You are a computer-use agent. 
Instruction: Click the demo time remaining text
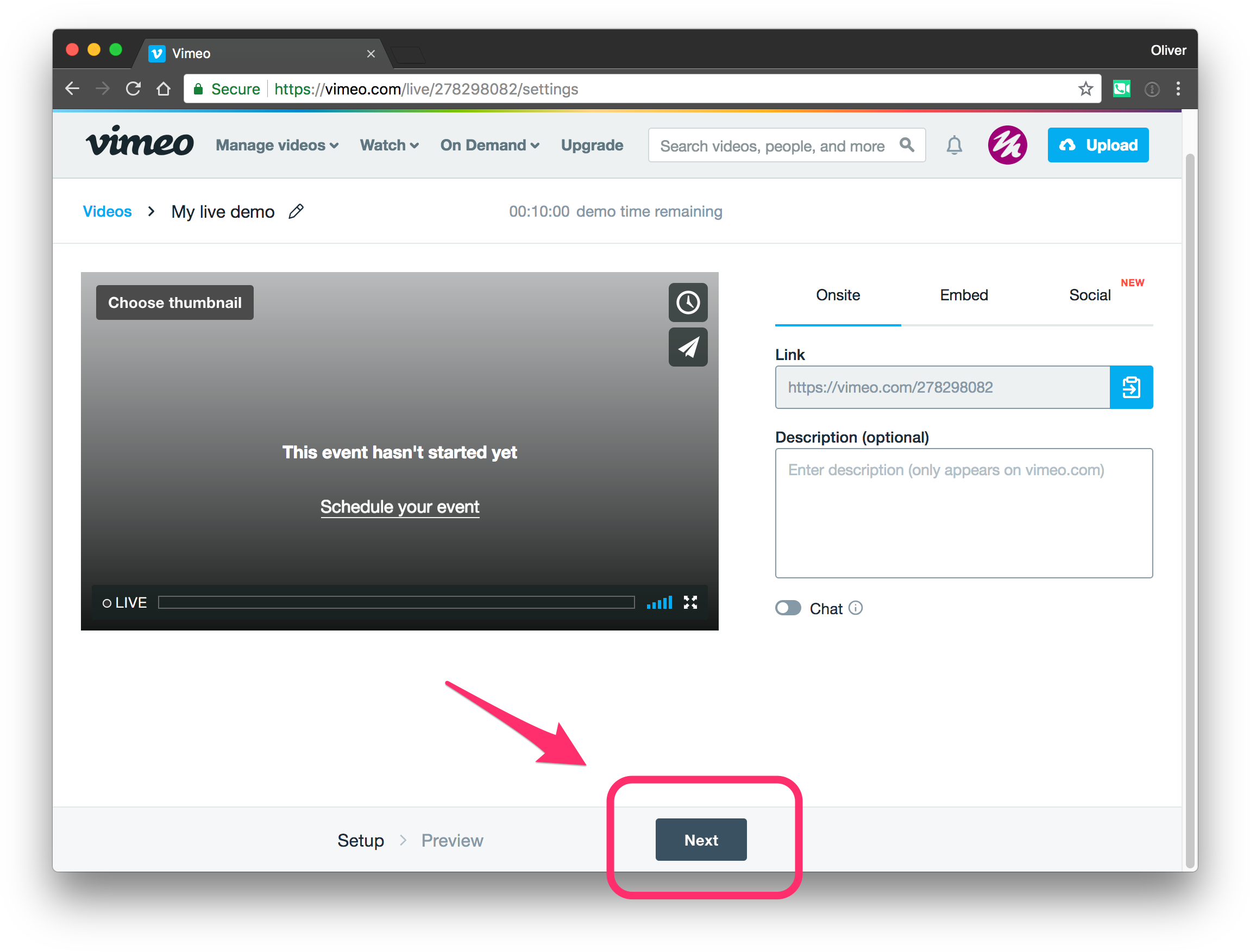point(615,211)
